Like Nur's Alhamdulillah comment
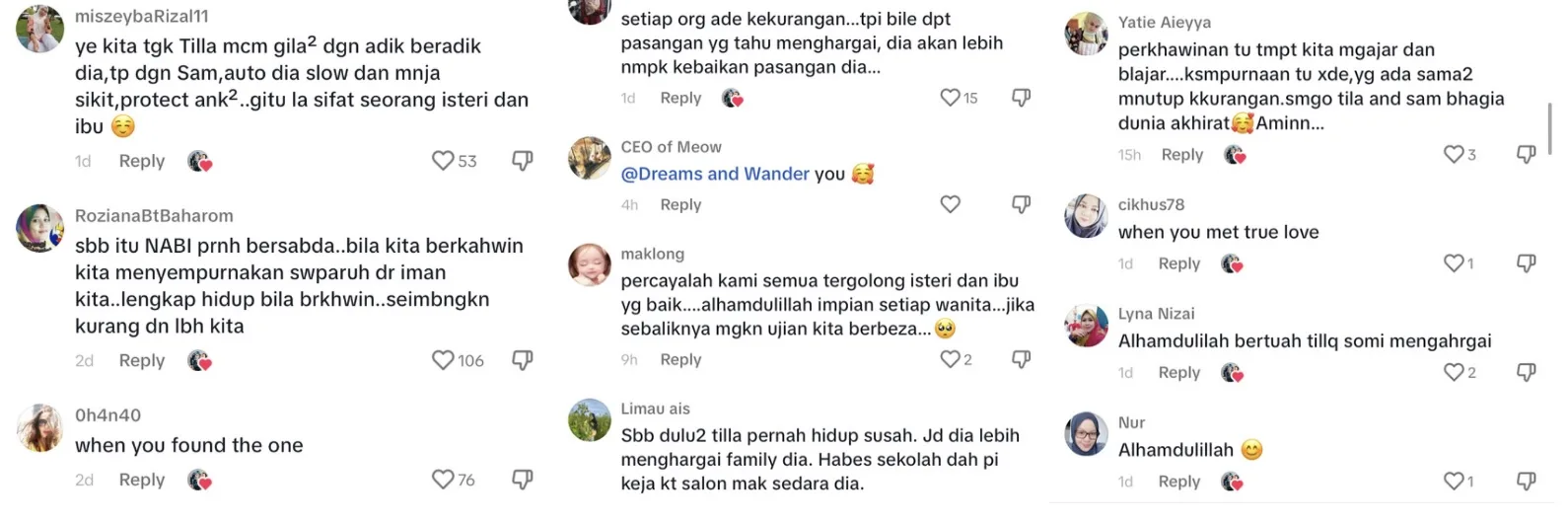Screen dimensions: 1568x522 (1454, 482)
